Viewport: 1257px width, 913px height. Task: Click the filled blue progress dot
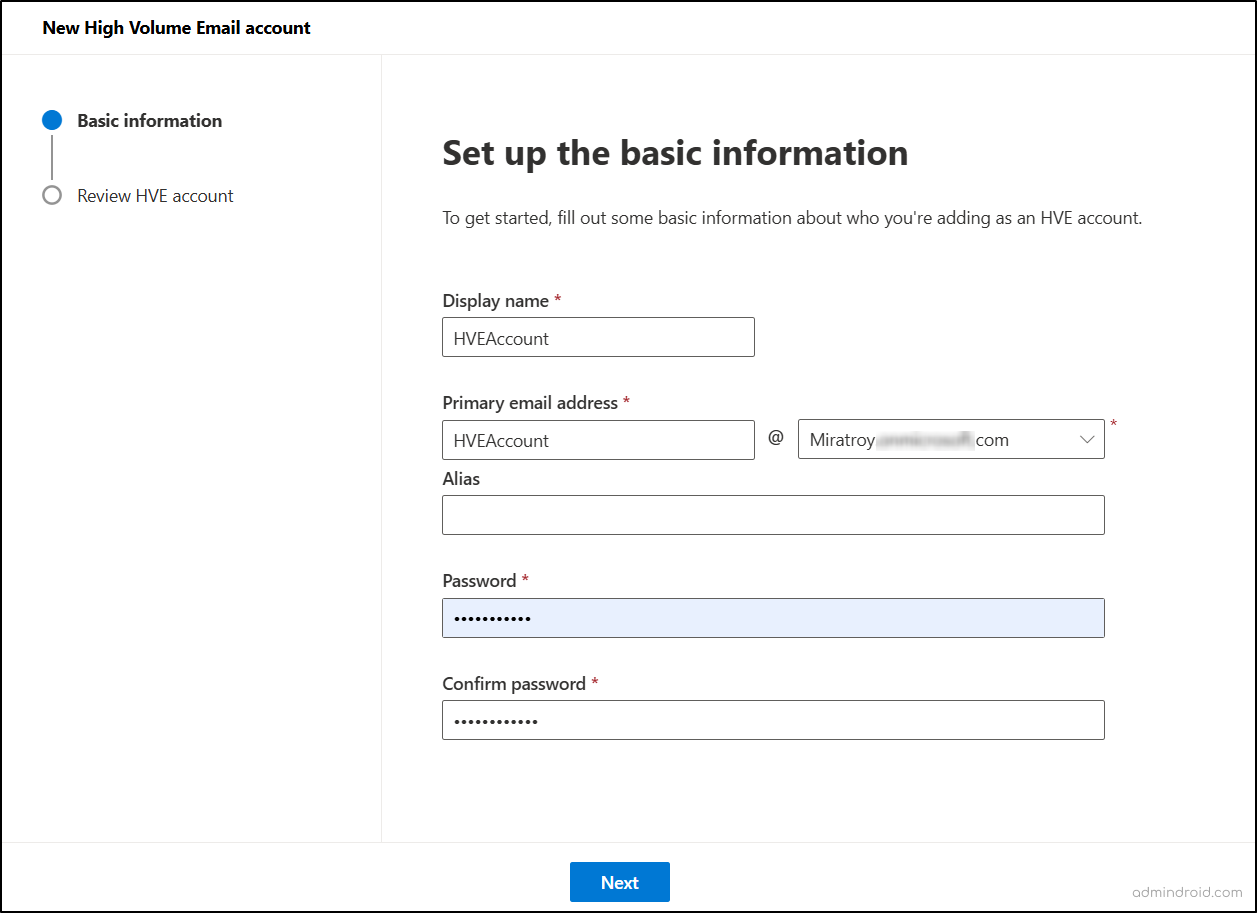click(x=52, y=120)
